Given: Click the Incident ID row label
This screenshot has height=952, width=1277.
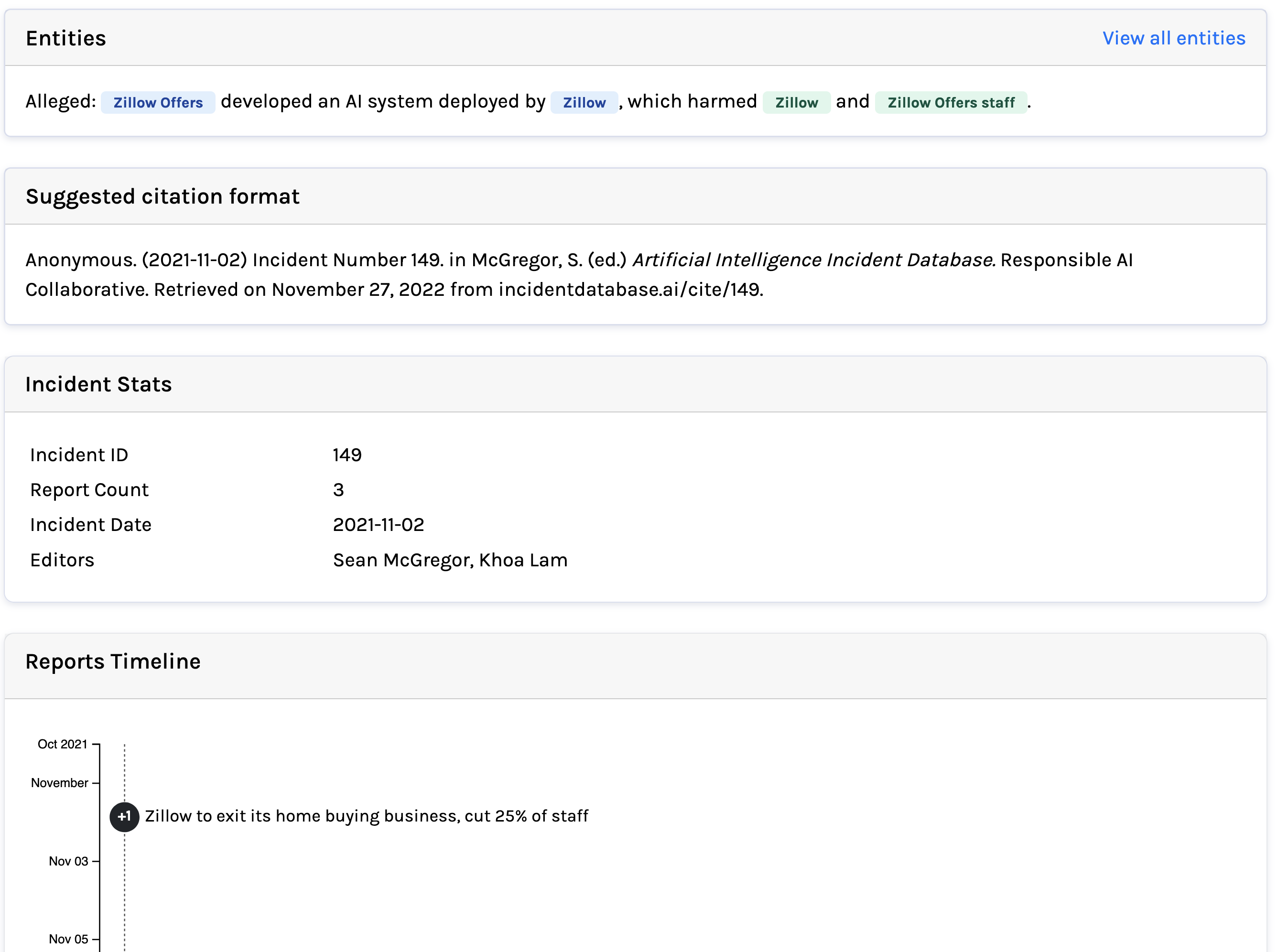Looking at the screenshot, I should point(79,454).
